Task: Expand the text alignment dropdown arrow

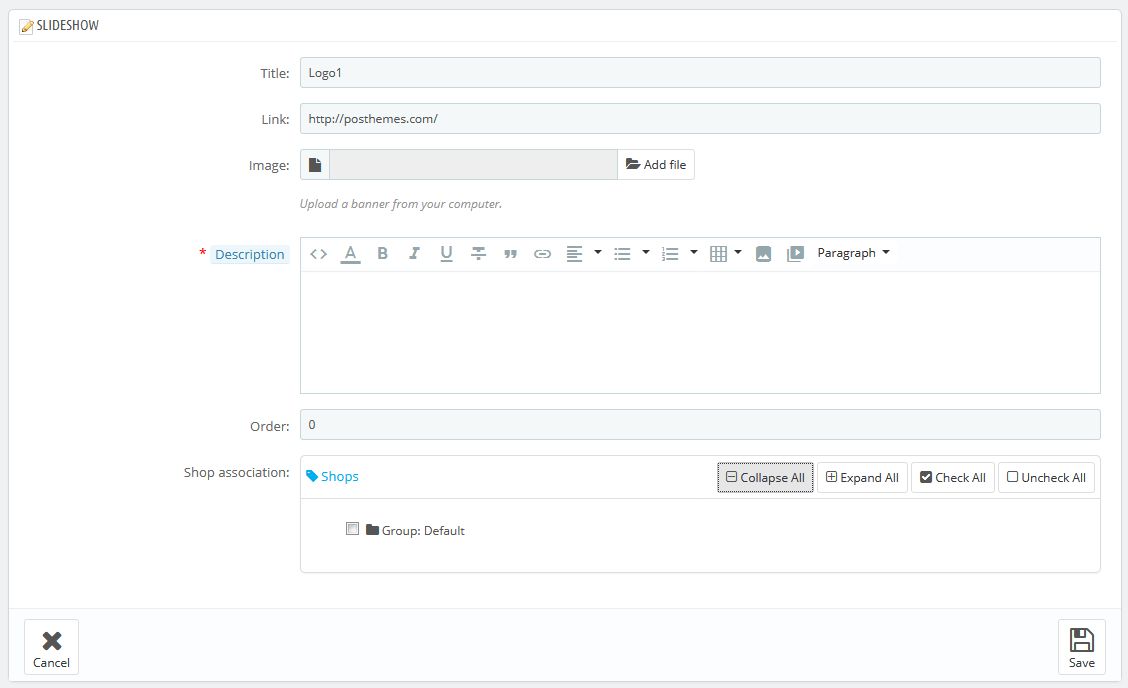Action: pos(598,253)
